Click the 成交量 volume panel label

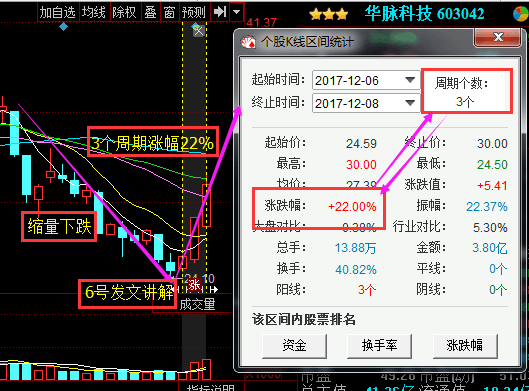(x=197, y=304)
